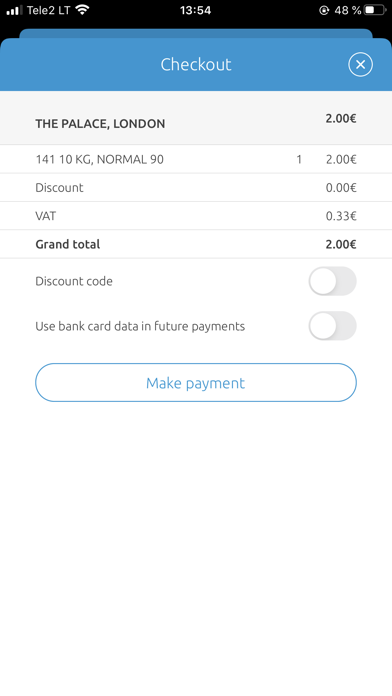Tap the 13:54 clock in status bar
This screenshot has width=392, height=696.
195,10
